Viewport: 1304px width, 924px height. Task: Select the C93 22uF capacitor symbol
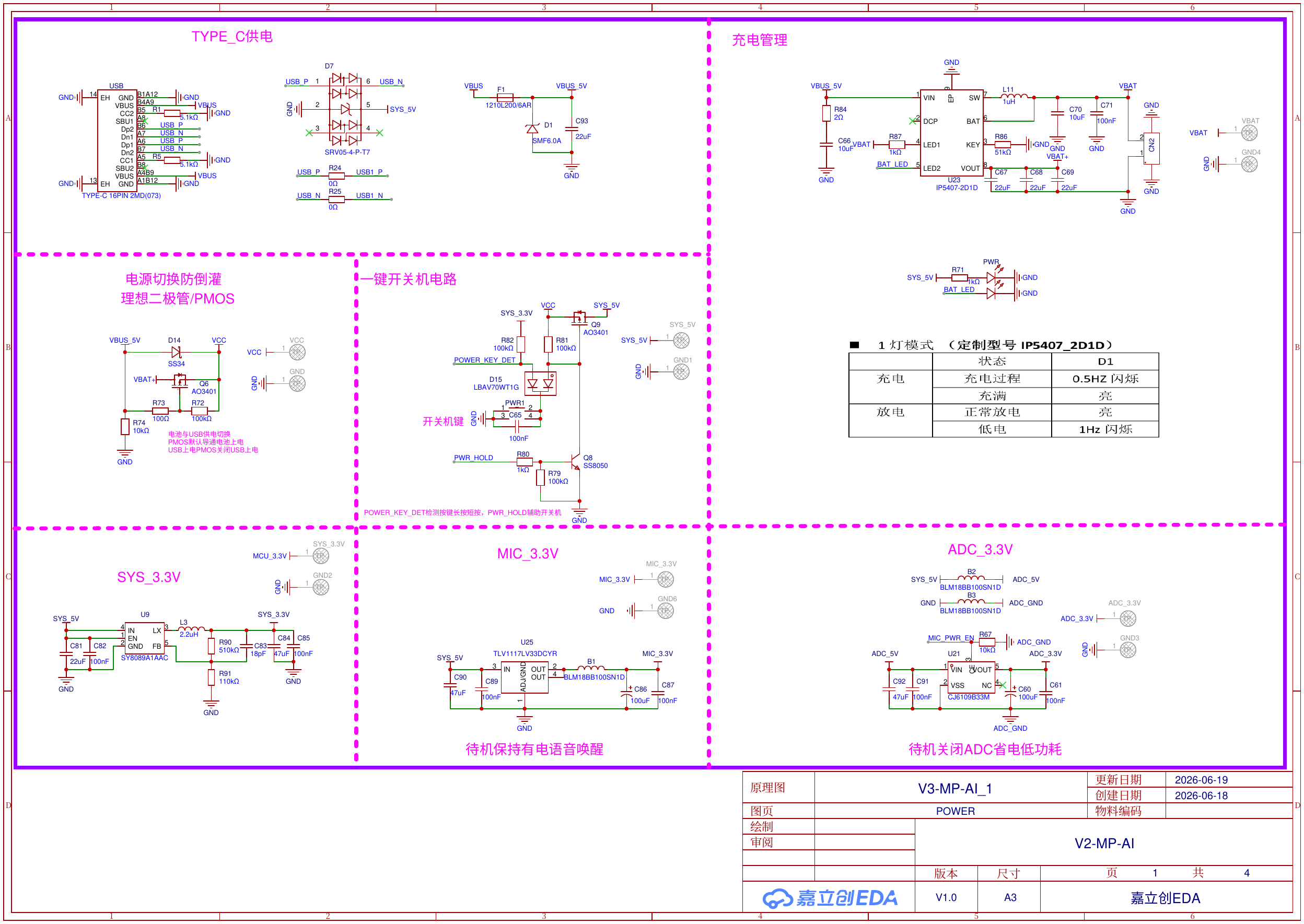(x=572, y=128)
